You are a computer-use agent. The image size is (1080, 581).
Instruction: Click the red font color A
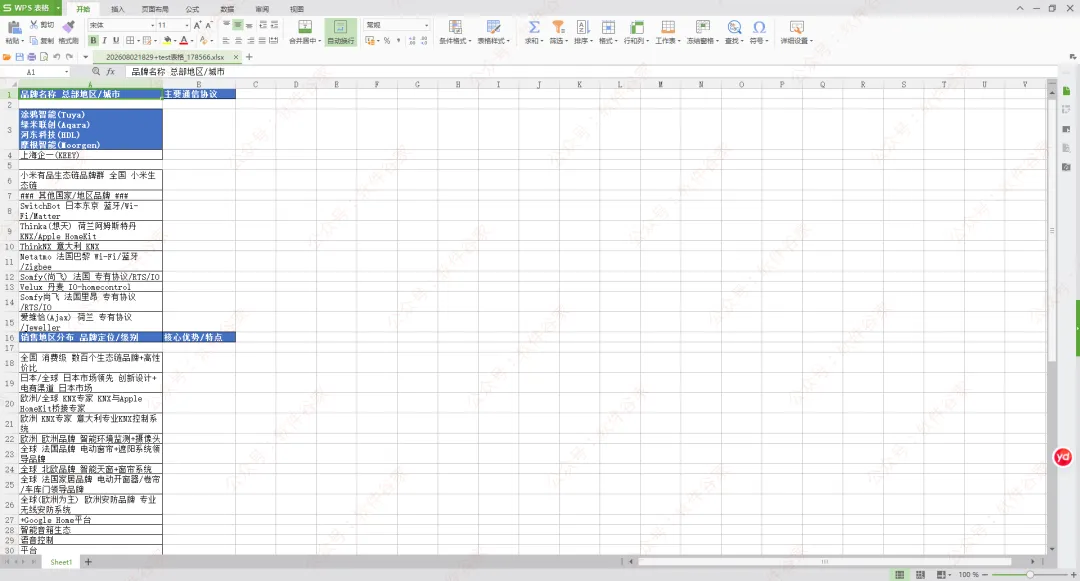tap(184, 41)
